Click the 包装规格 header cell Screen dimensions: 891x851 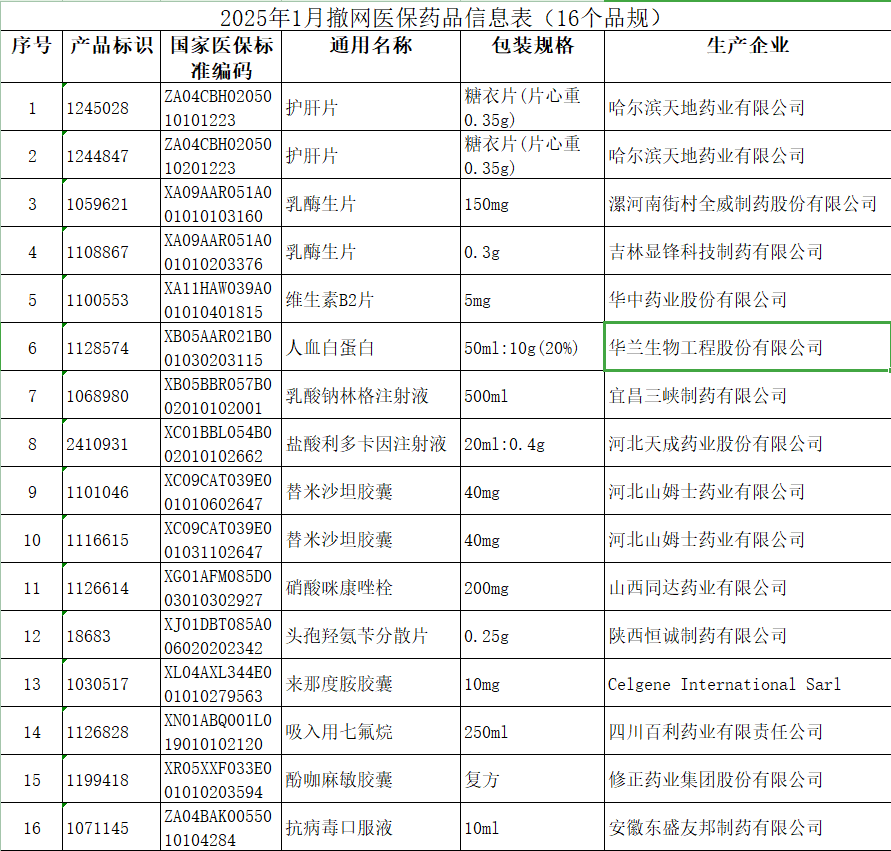click(532, 57)
